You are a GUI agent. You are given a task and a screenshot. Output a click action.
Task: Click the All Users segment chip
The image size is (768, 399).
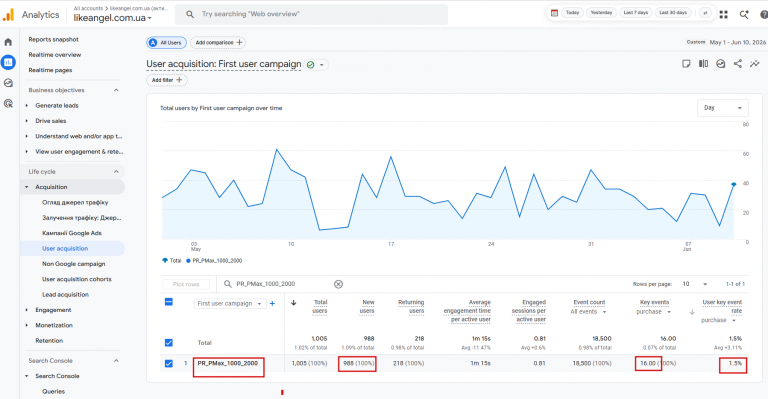click(167, 43)
